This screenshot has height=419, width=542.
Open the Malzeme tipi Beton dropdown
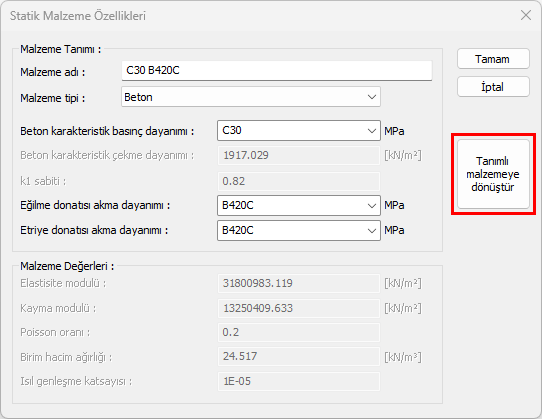[x=251, y=97]
